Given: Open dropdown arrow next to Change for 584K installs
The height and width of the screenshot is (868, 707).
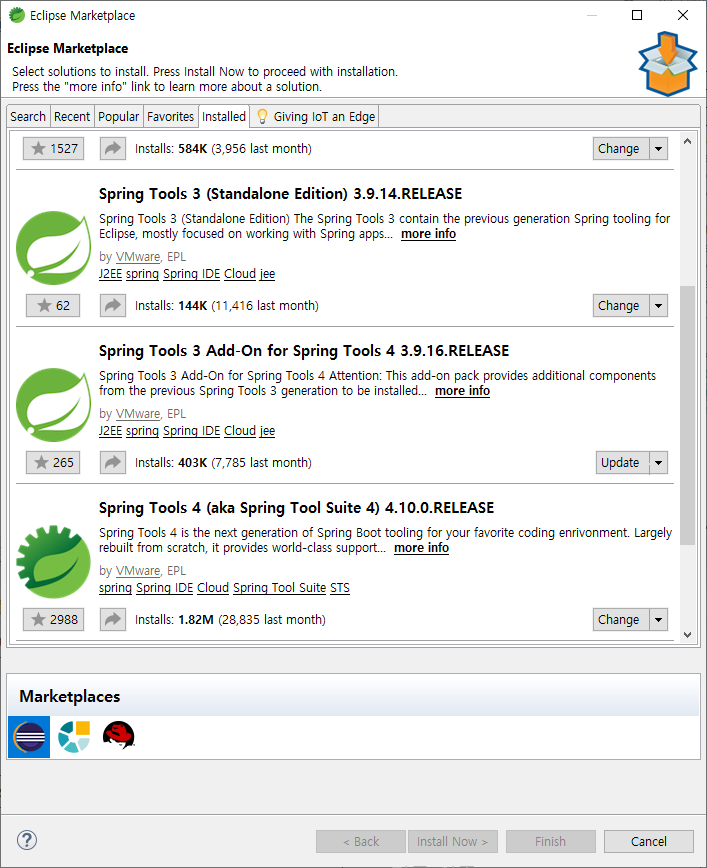Looking at the screenshot, I should click(658, 148).
